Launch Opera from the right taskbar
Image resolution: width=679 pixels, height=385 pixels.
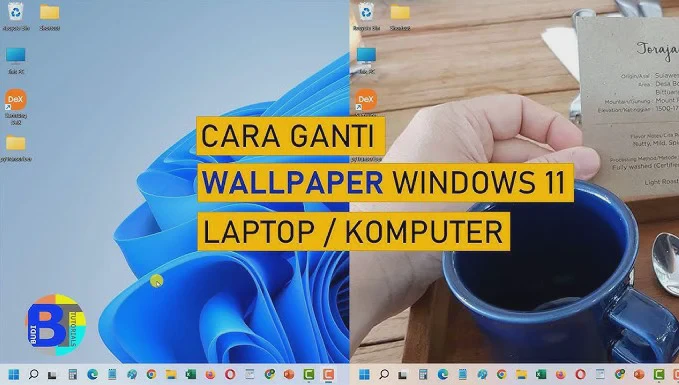pos(580,374)
